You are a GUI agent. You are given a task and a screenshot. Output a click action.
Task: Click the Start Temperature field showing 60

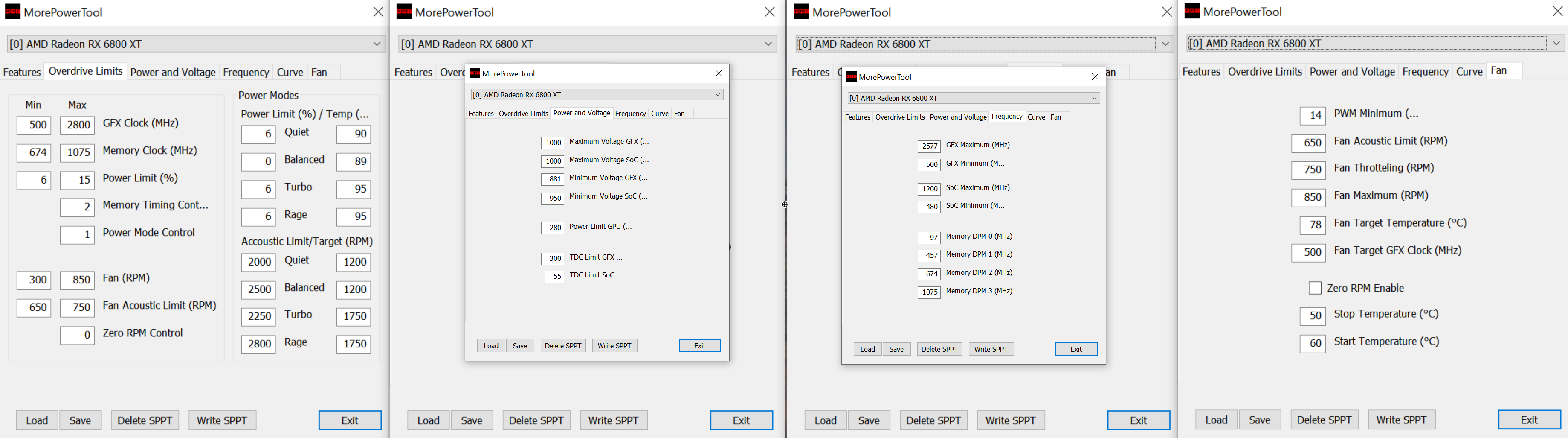click(1312, 344)
